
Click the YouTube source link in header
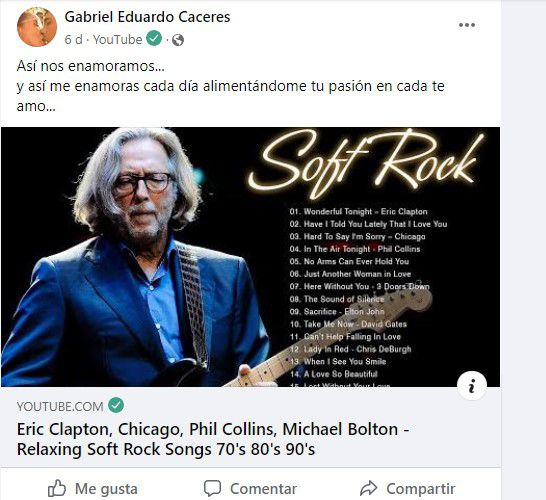[x=117, y=39]
